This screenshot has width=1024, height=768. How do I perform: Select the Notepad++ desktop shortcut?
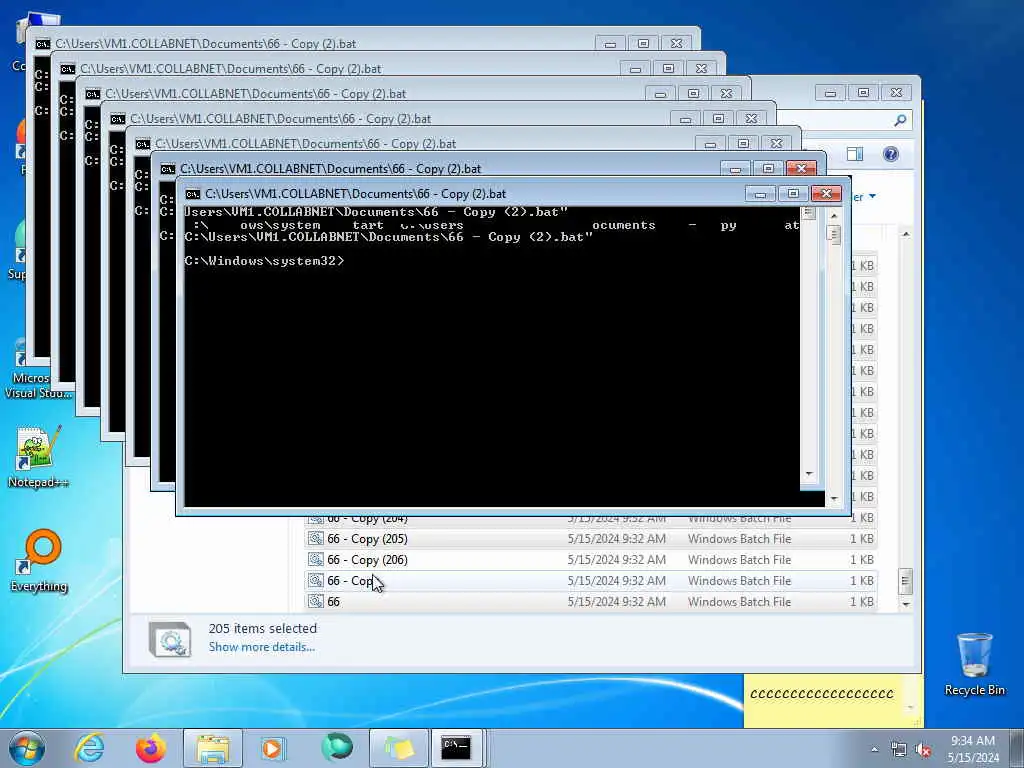(38, 456)
